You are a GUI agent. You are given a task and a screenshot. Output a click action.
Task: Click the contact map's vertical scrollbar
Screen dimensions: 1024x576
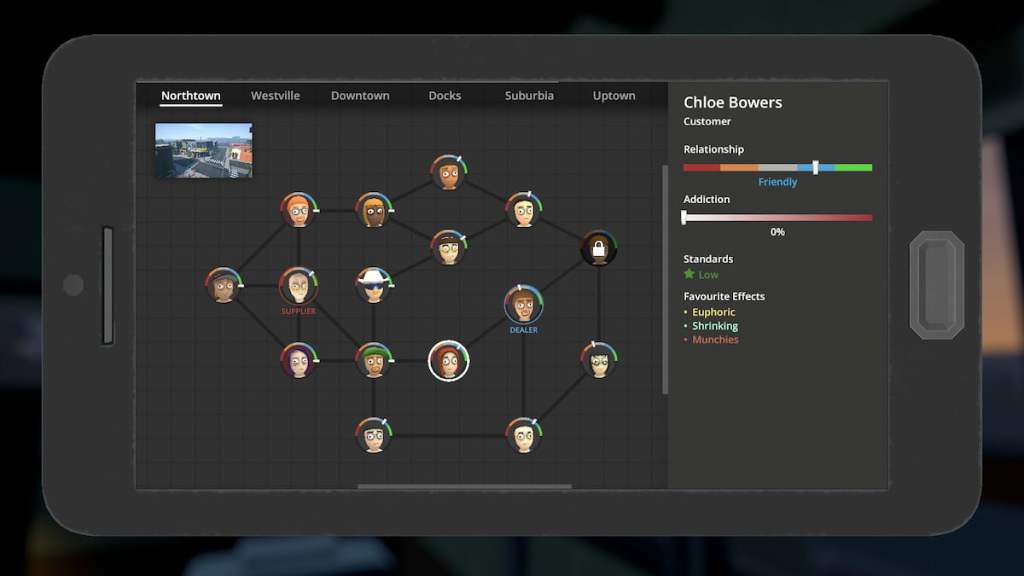pos(664,280)
